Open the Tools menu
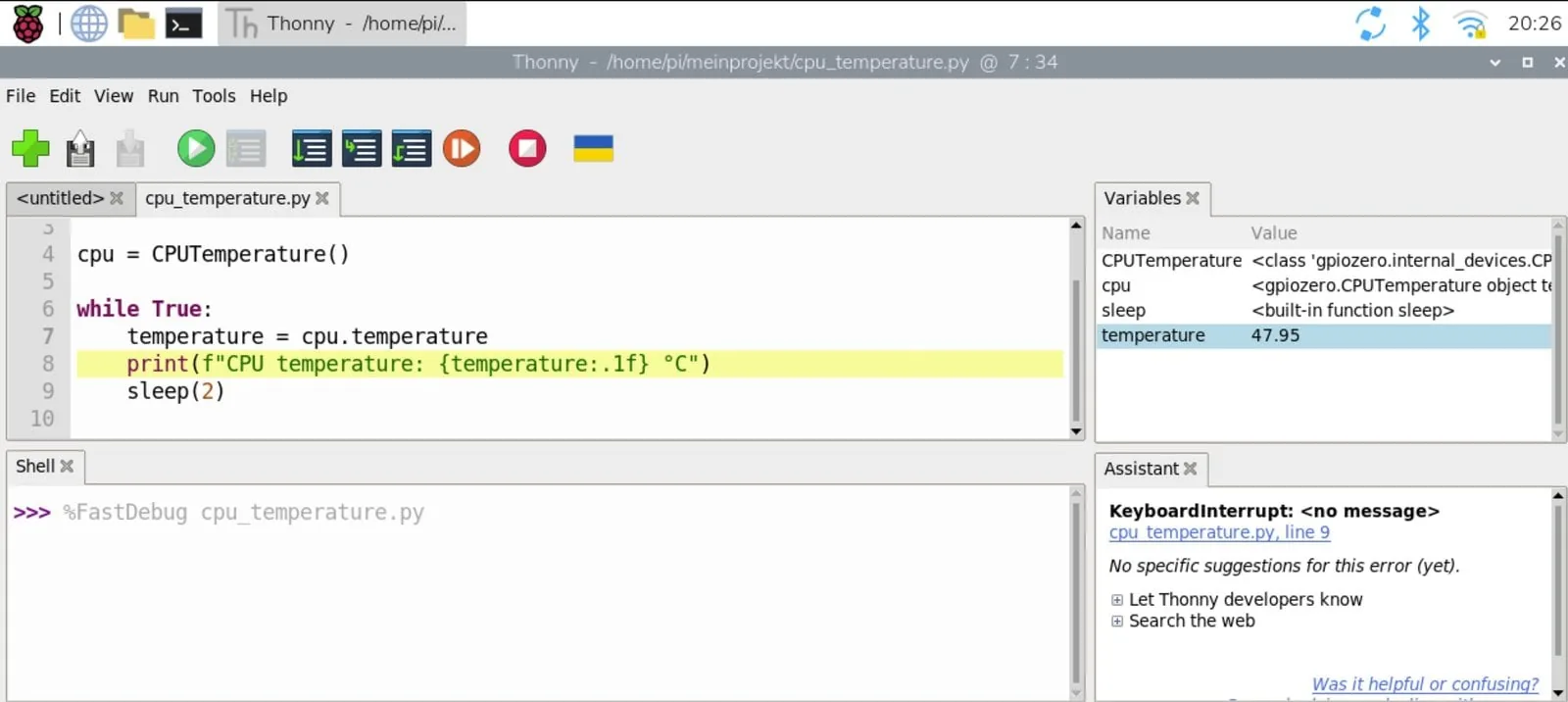This screenshot has height=702, width=1568. point(214,96)
